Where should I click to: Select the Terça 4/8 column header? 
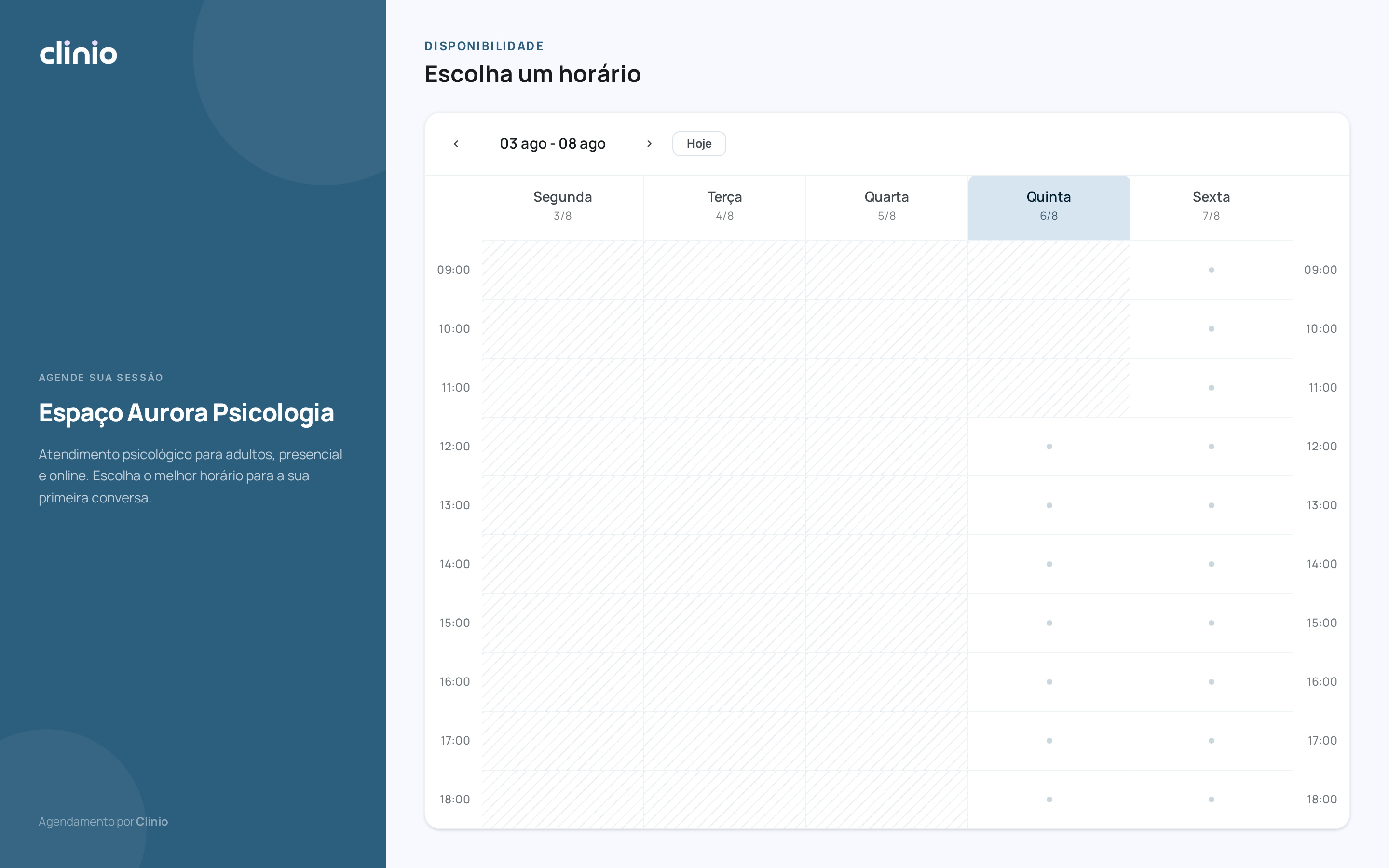click(x=724, y=208)
